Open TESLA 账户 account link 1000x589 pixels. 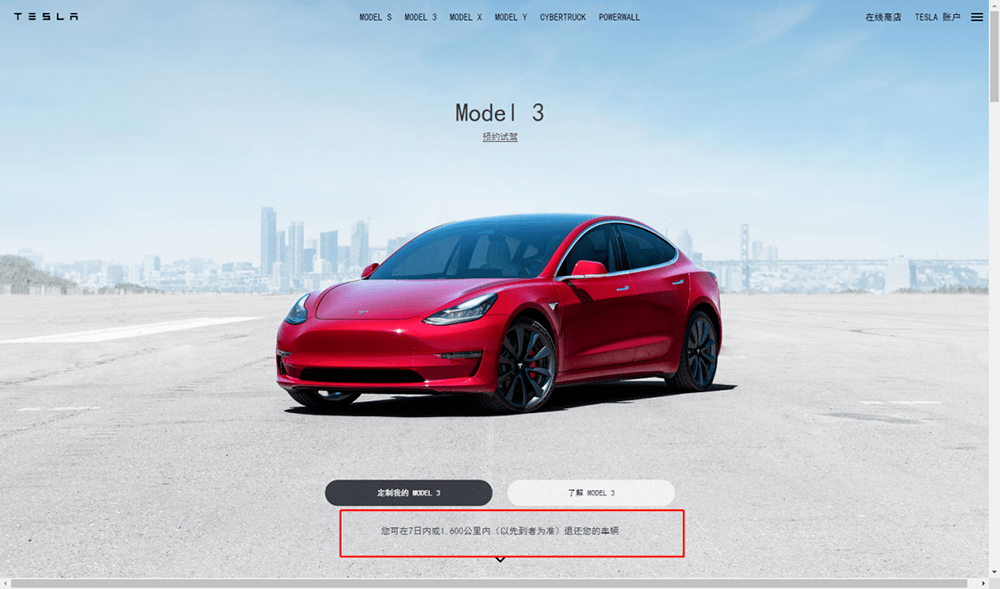[937, 17]
